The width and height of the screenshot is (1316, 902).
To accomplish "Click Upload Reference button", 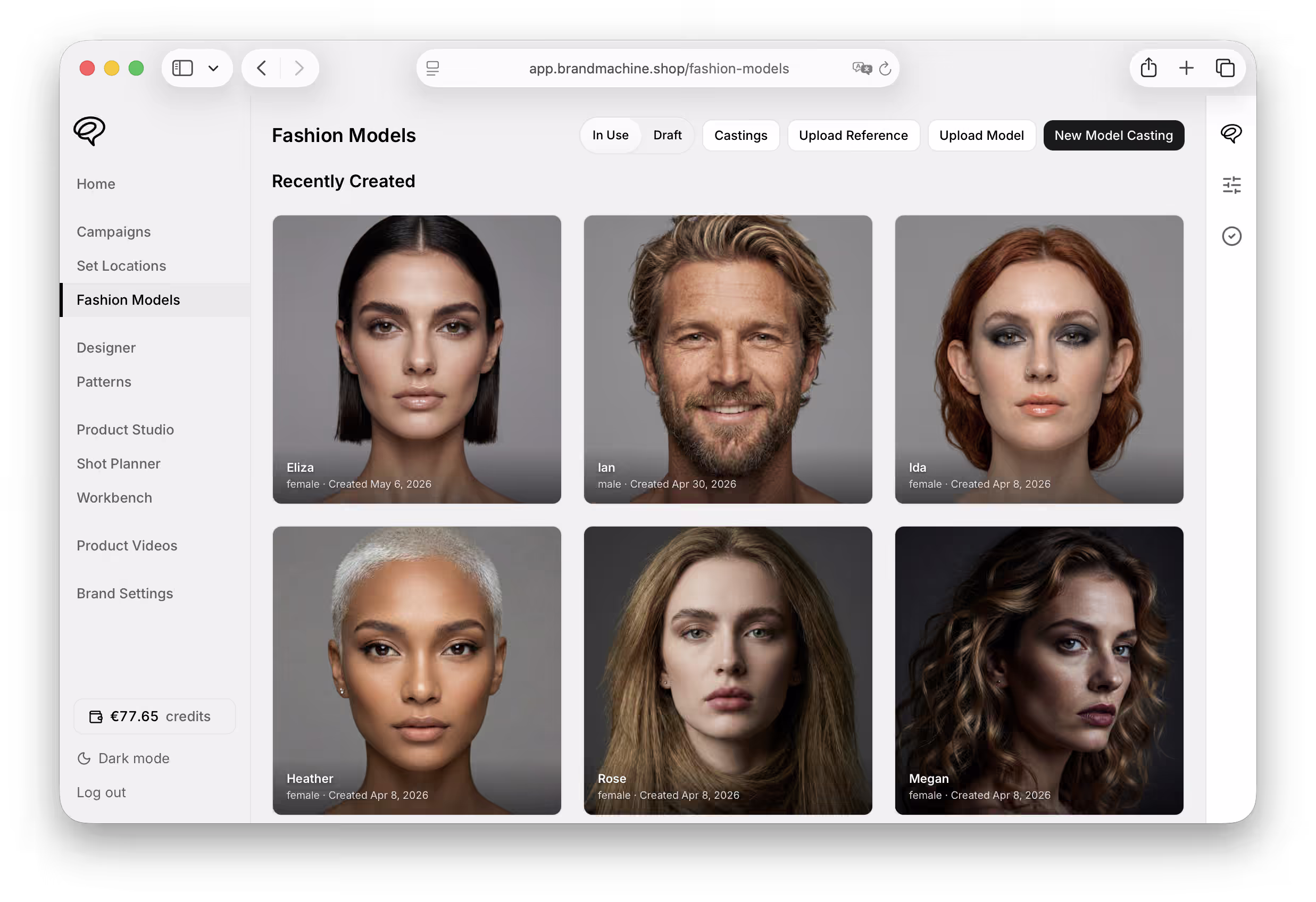I will click(853, 135).
